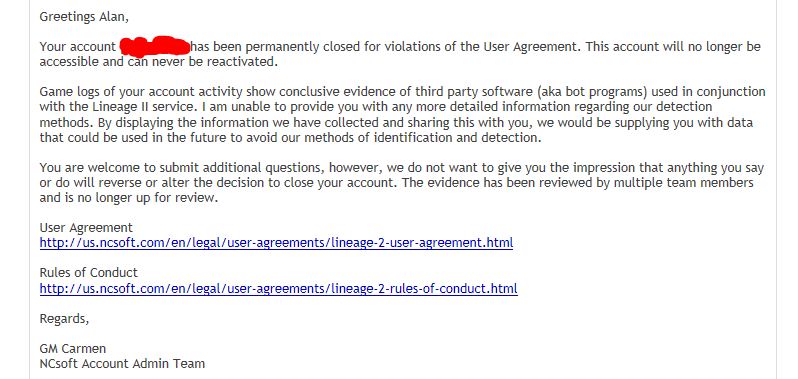Click 'and is no longer up for review.'
The image size is (798, 379).
pyautogui.click(x=129, y=198)
